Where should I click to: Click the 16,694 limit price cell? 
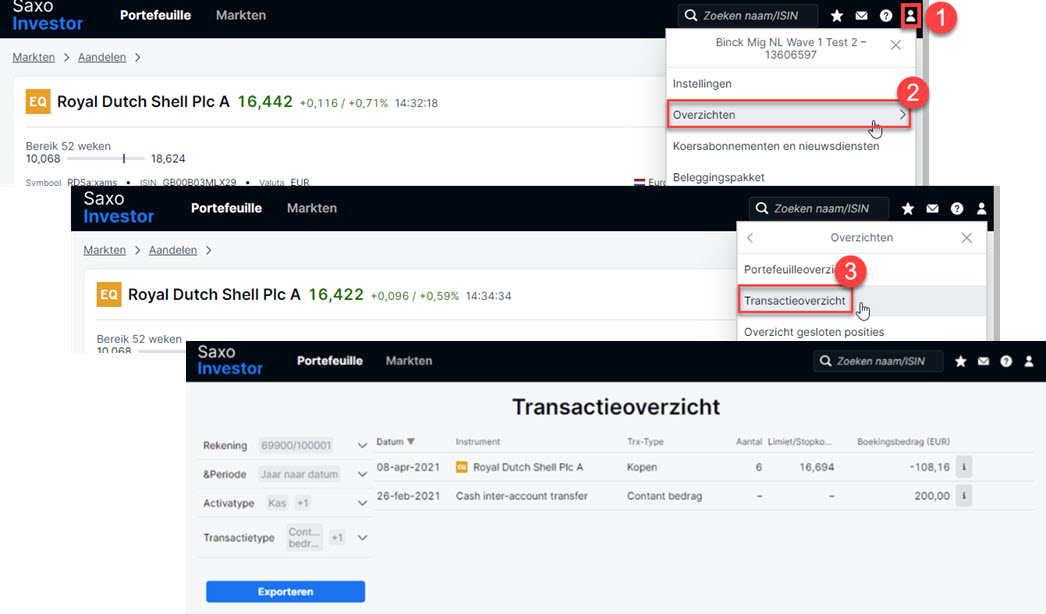point(817,467)
